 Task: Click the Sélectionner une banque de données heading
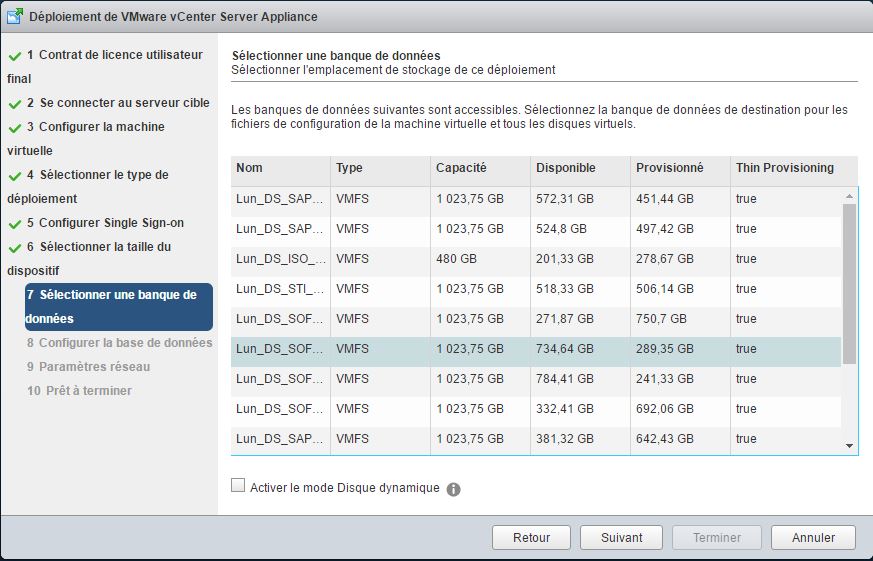pyautogui.click(x=336, y=56)
